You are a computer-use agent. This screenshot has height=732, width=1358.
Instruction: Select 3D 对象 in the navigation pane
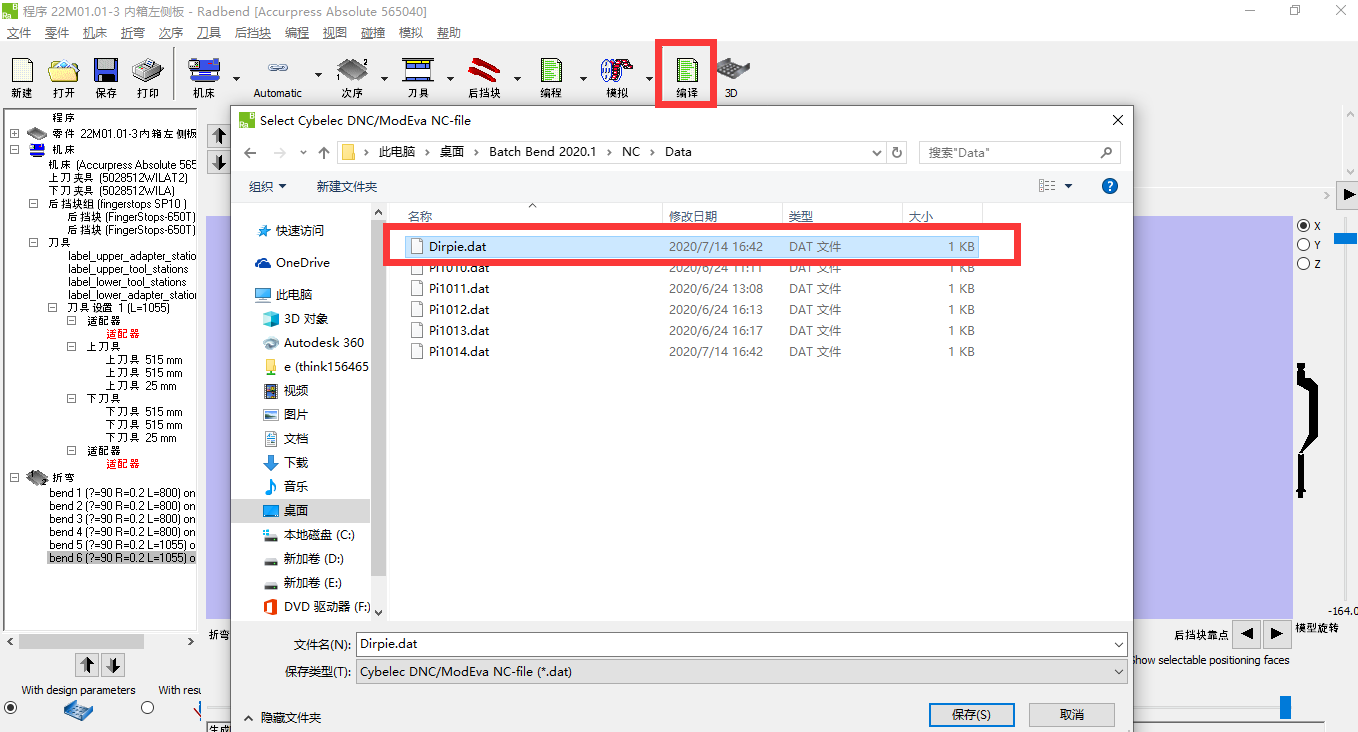(x=305, y=318)
